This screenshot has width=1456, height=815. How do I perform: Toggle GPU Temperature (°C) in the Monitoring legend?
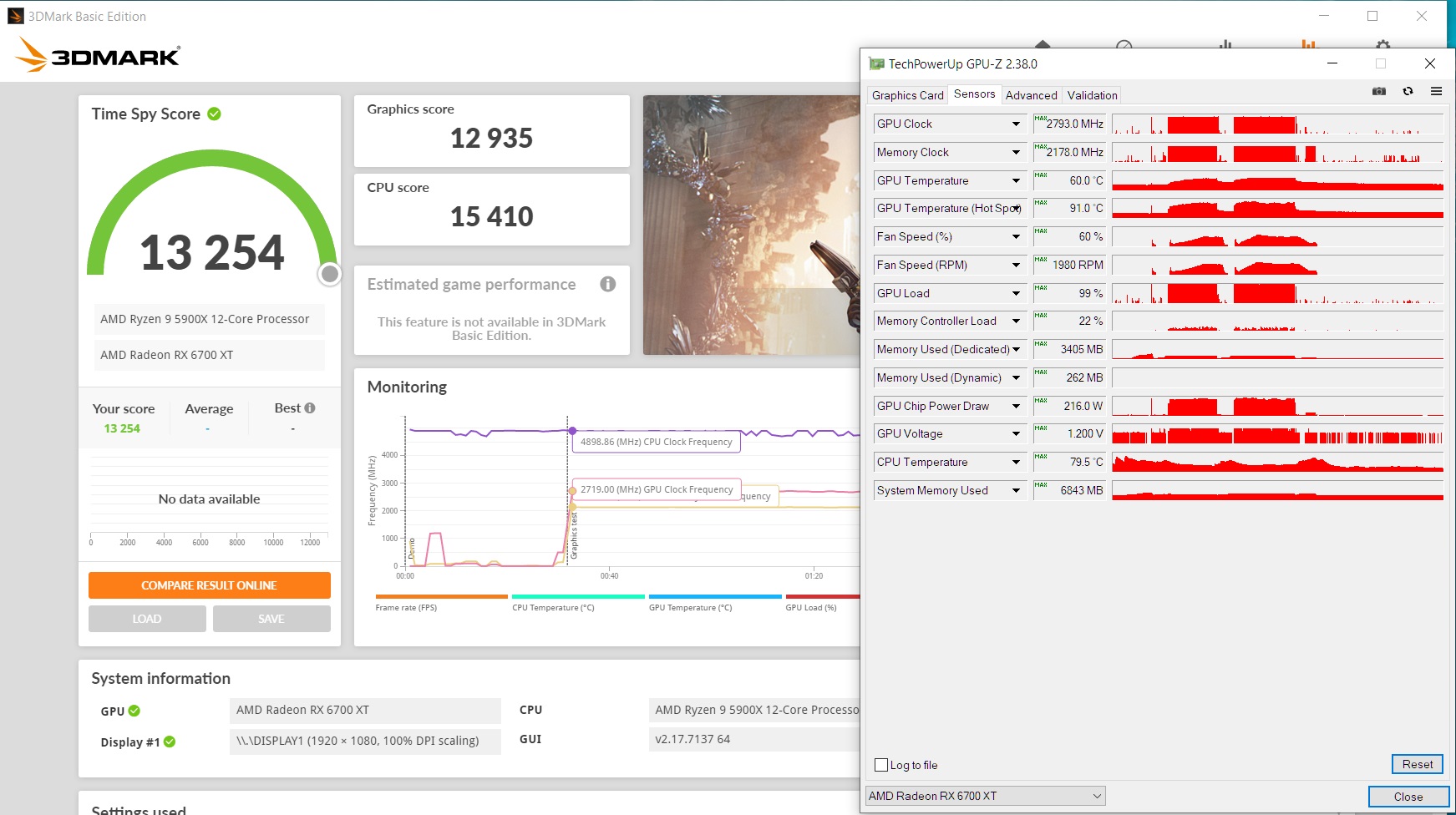pos(715,602)
